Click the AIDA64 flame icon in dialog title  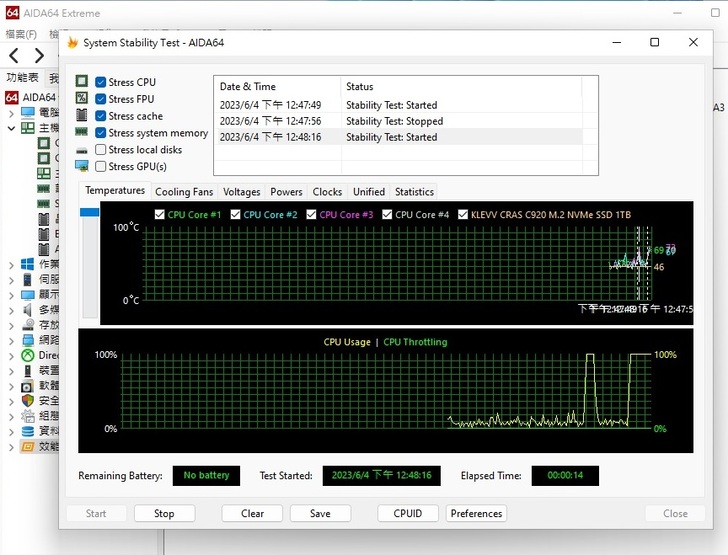[x=72, y=43]
